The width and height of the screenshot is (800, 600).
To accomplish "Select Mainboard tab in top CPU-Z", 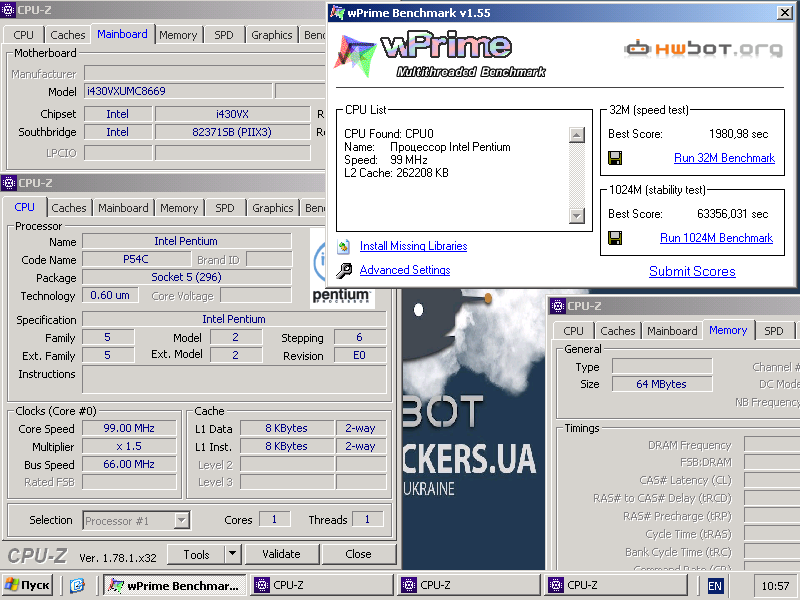I will point(122,34).
